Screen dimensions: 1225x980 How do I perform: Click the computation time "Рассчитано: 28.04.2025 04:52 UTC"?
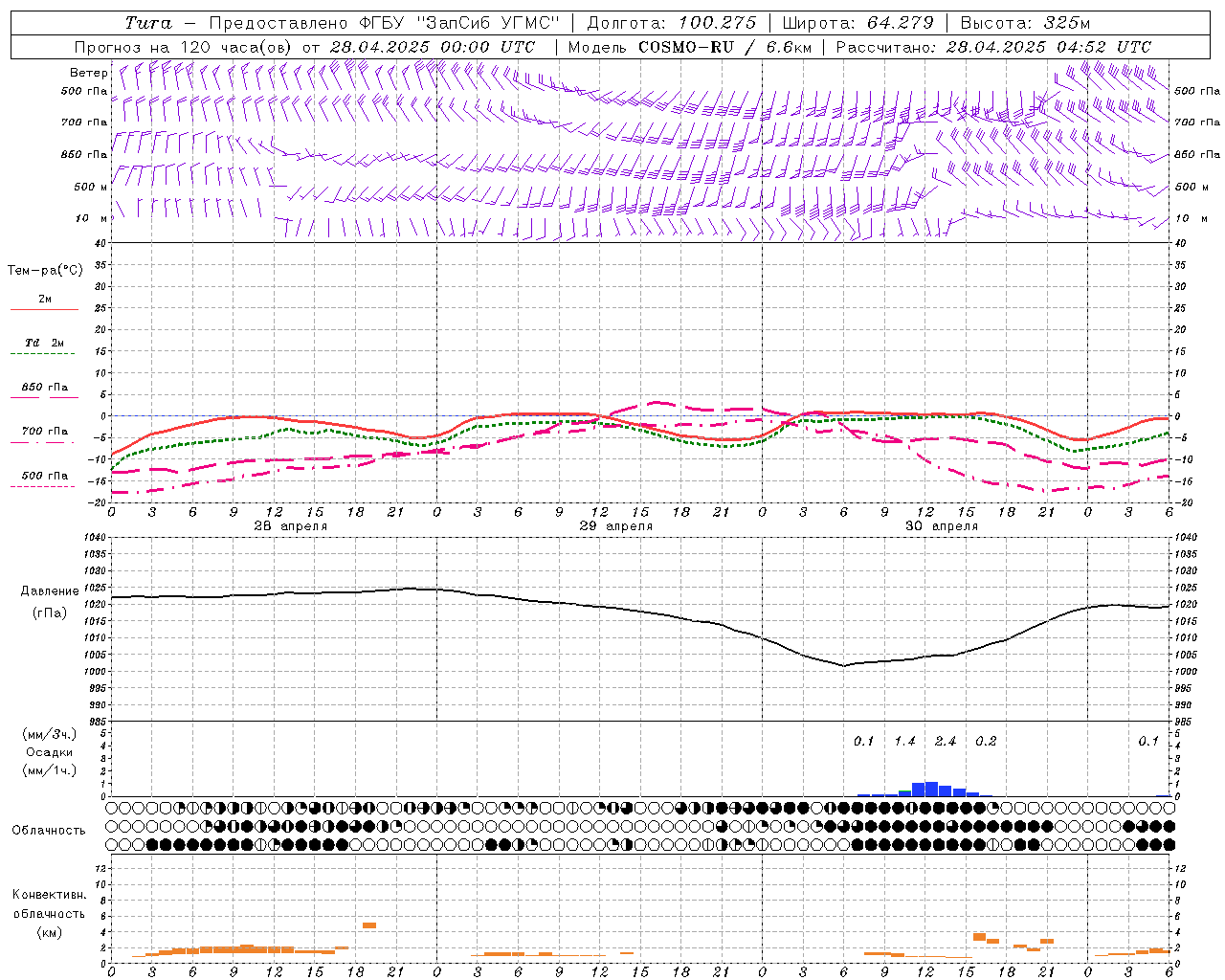point(993,47)
